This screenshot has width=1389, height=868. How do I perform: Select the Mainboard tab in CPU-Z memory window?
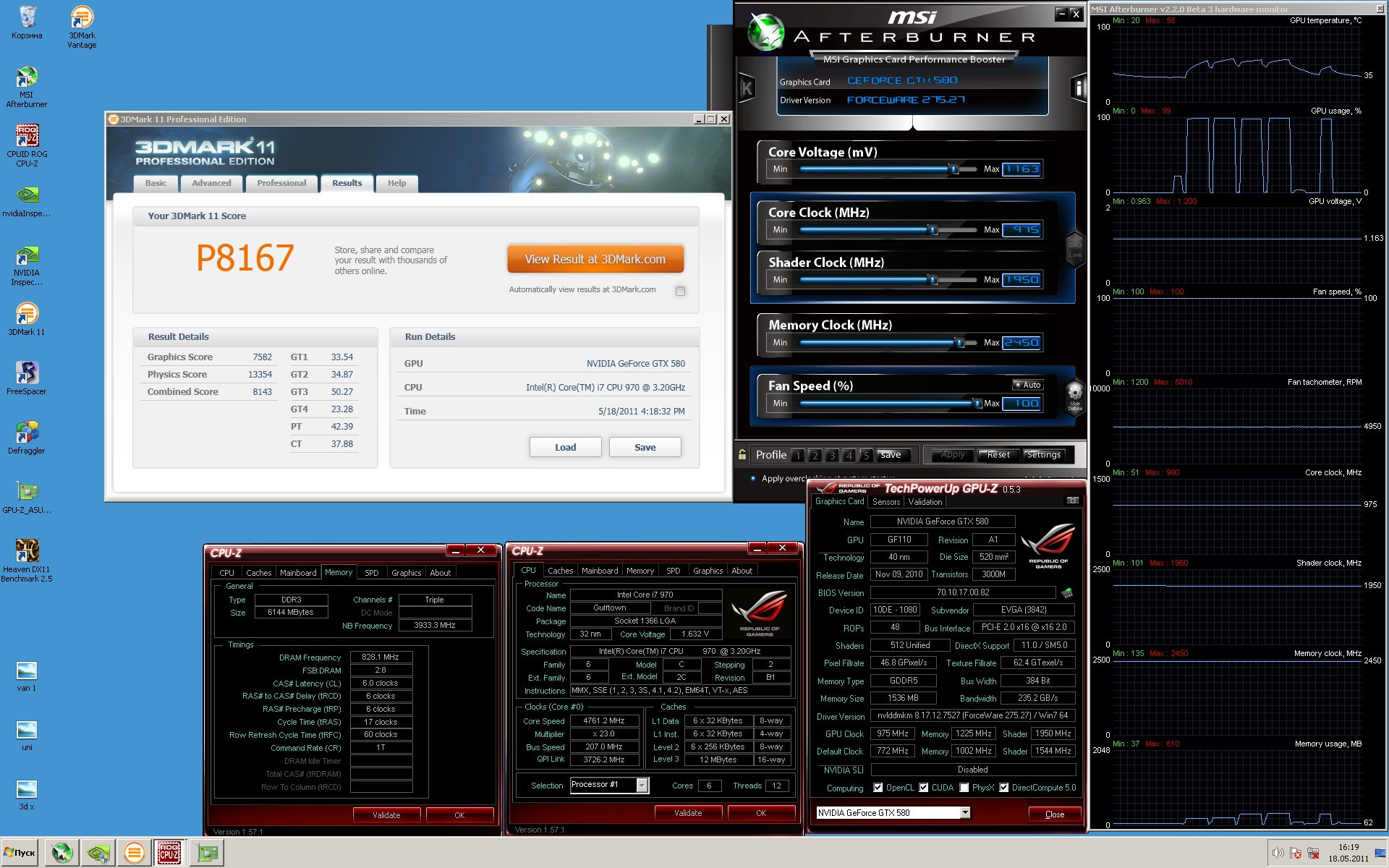click(x=298, y=573)
